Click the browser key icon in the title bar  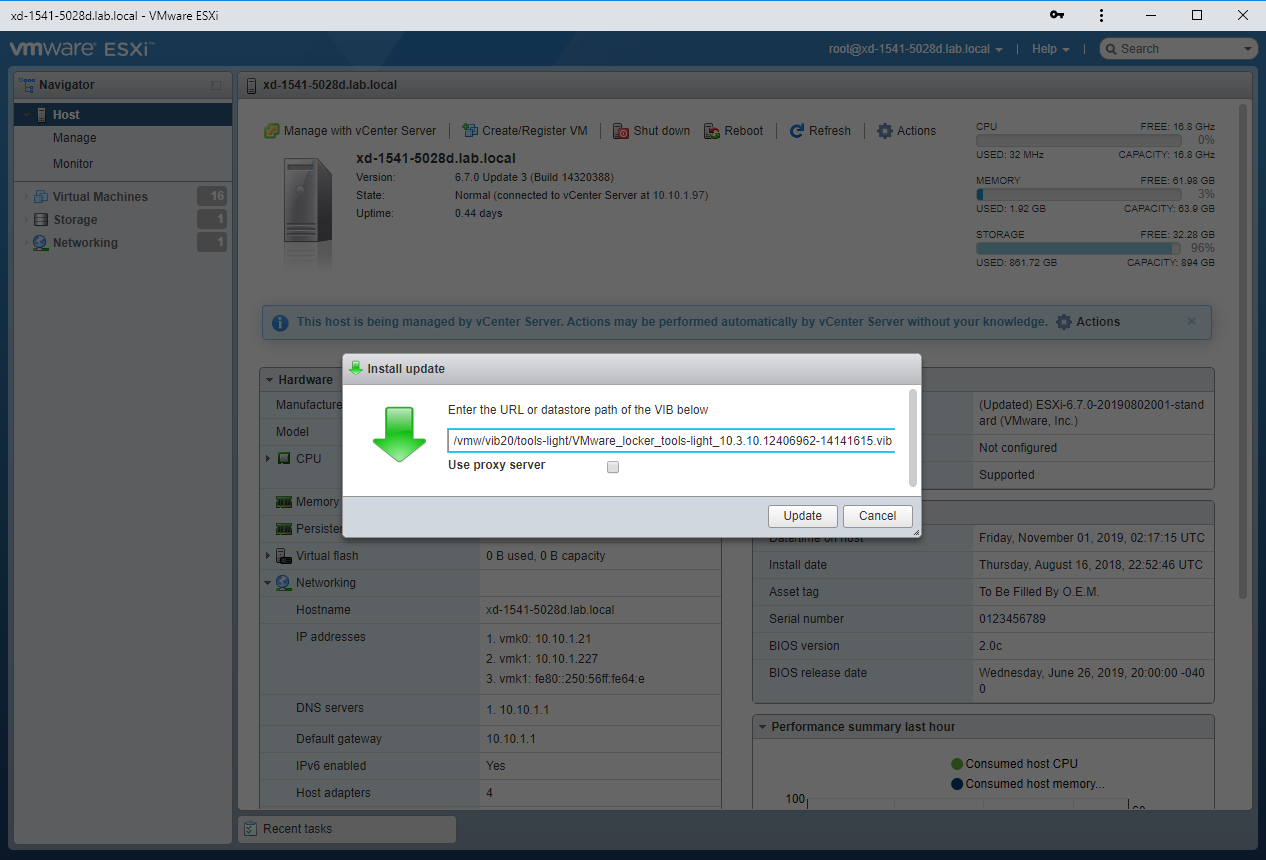tap(1058, 15)
